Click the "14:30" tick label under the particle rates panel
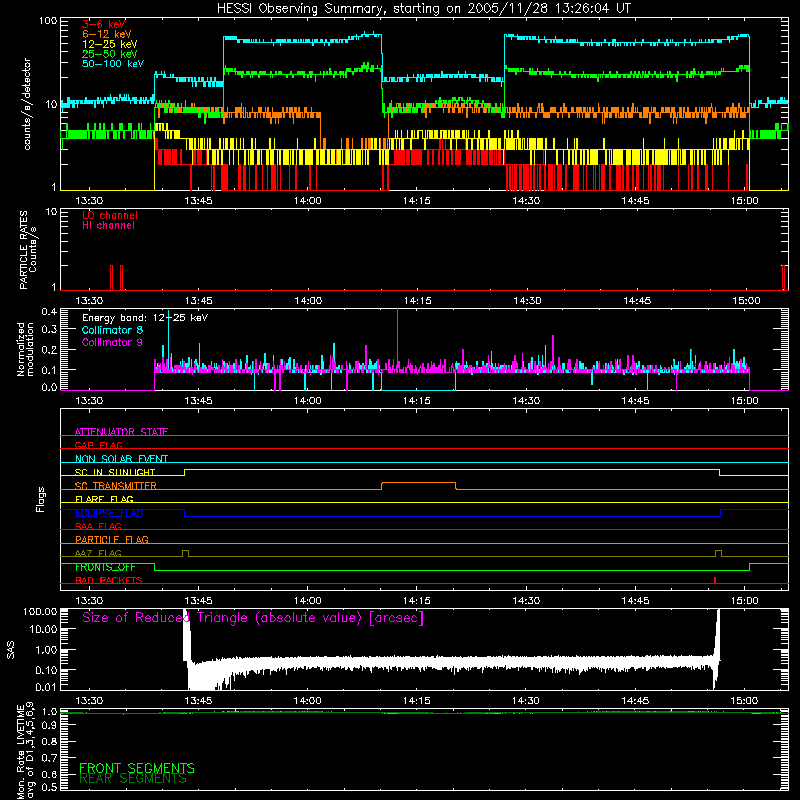 [x=527, y=301]
